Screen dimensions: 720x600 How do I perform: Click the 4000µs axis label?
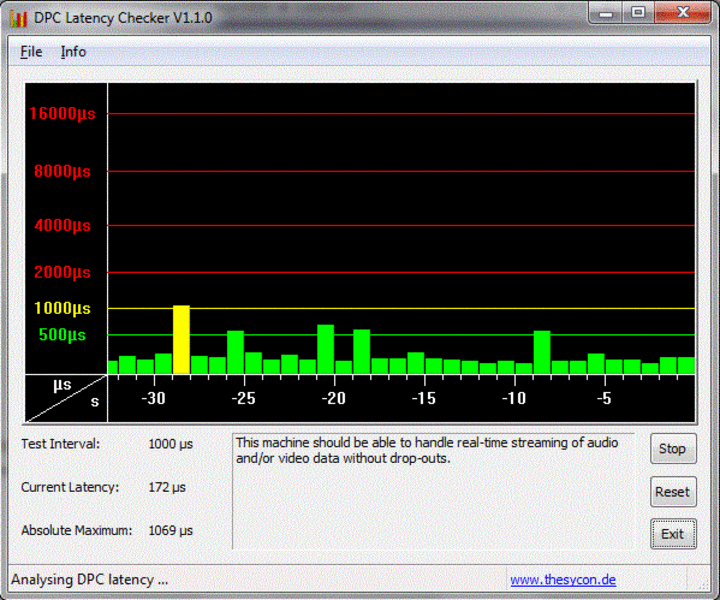[x=62, y=225]
